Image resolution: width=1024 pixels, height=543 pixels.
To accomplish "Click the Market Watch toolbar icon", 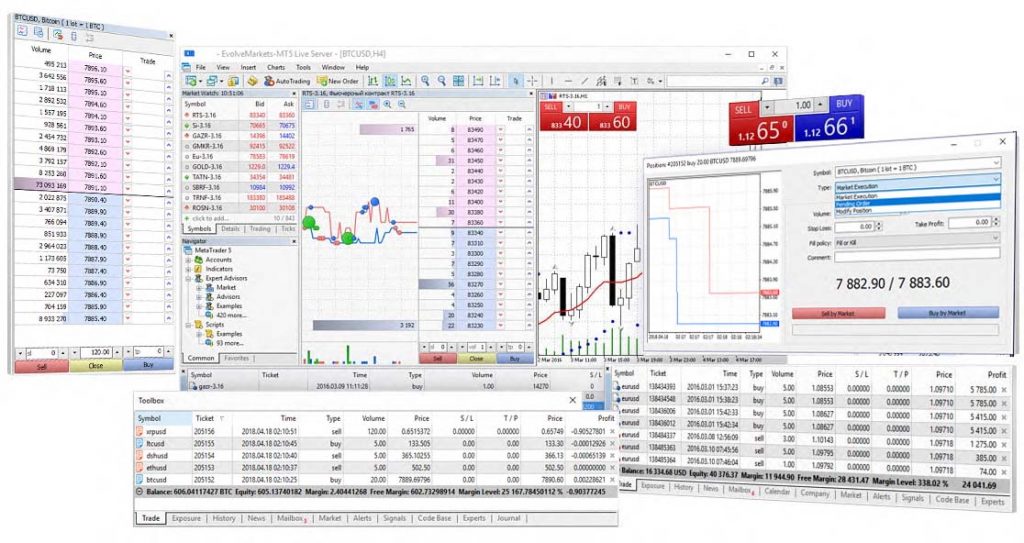I will pos(233,81).
